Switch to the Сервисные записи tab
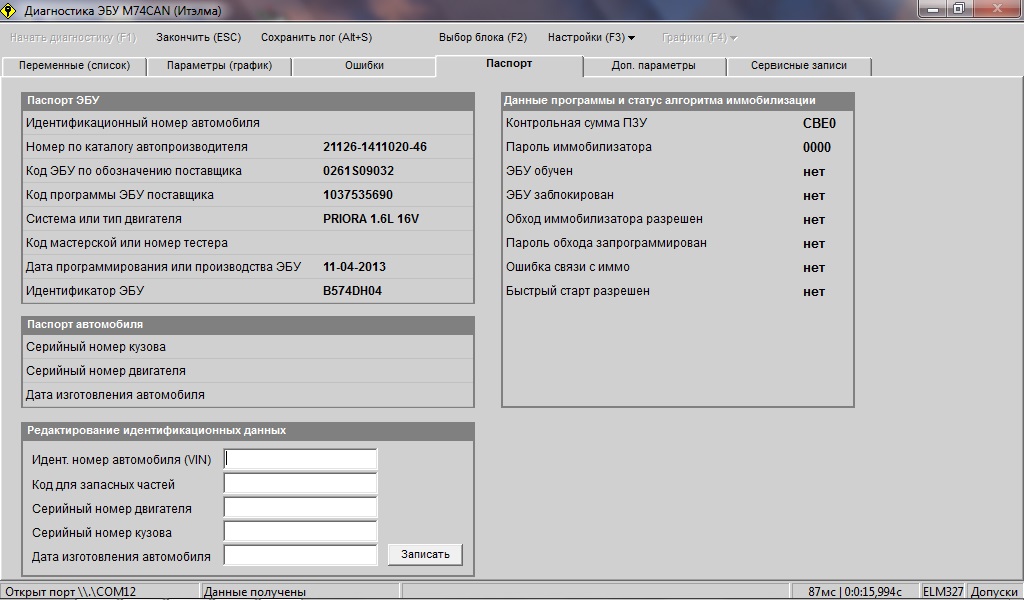The height and width of the screenshot is (600, 1024). [x=798, y=66]
